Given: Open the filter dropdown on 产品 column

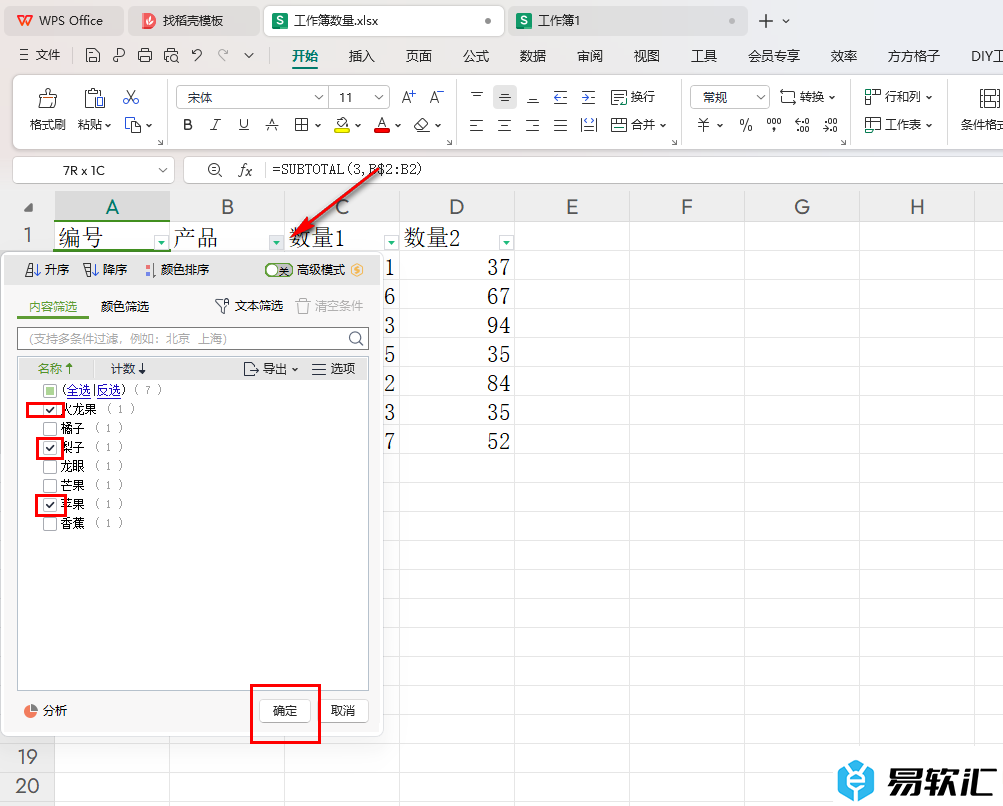Looking at the screenshot, I should (x=276, y=242).
